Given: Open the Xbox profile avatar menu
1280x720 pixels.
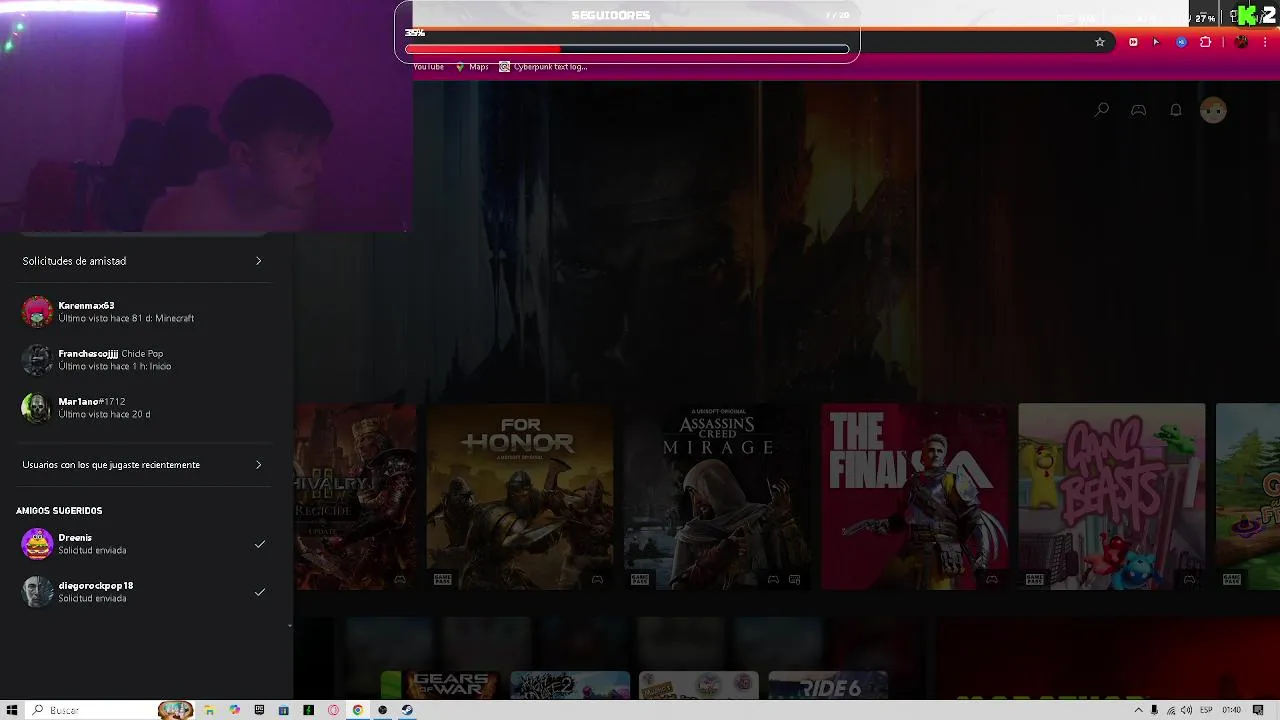Looking at the screenshot, I should click(1213, 110).
